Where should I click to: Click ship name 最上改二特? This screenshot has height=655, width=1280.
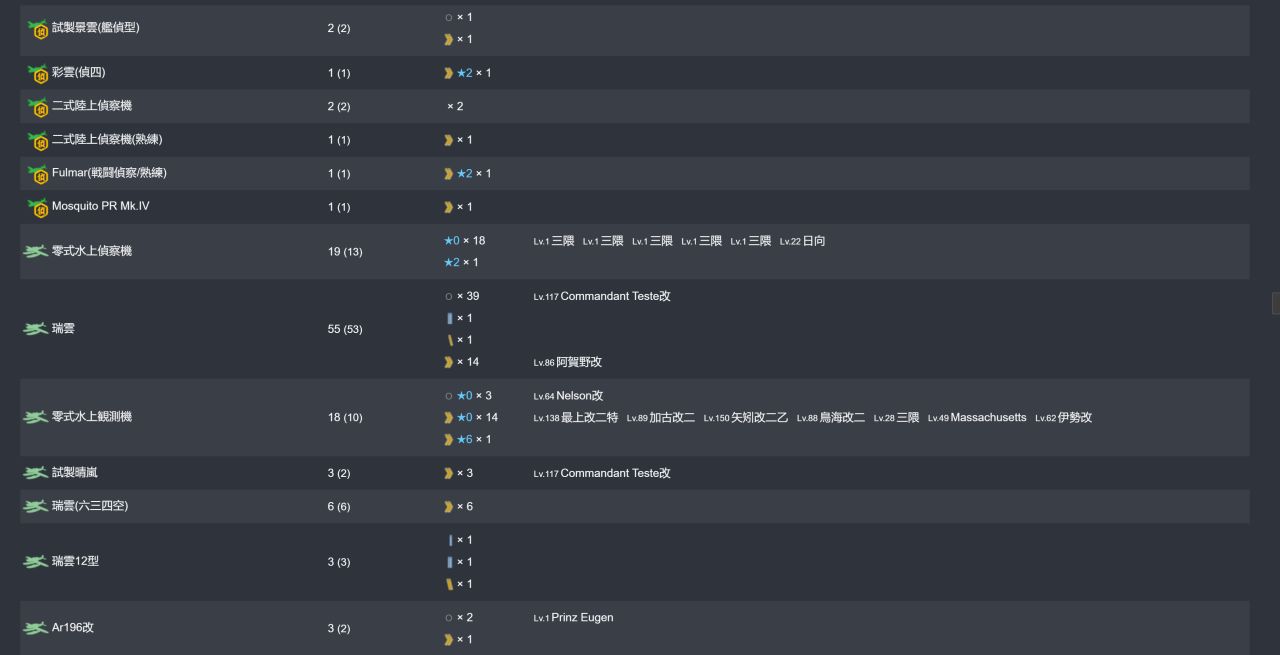589,418
